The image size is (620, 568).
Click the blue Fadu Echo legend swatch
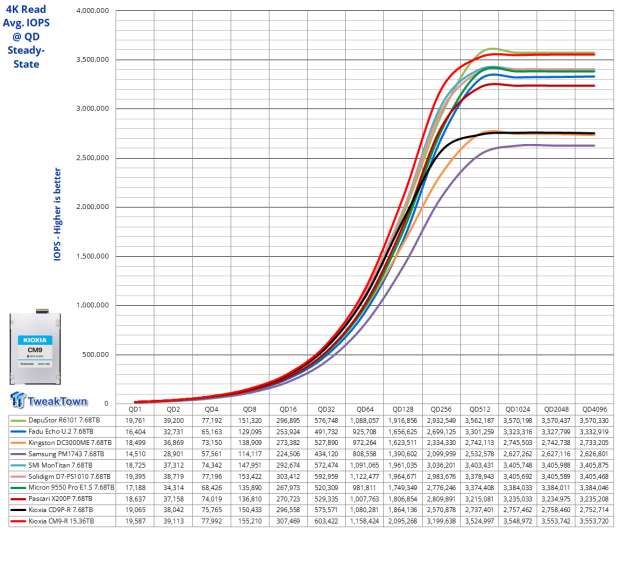[x=18, y=432]
